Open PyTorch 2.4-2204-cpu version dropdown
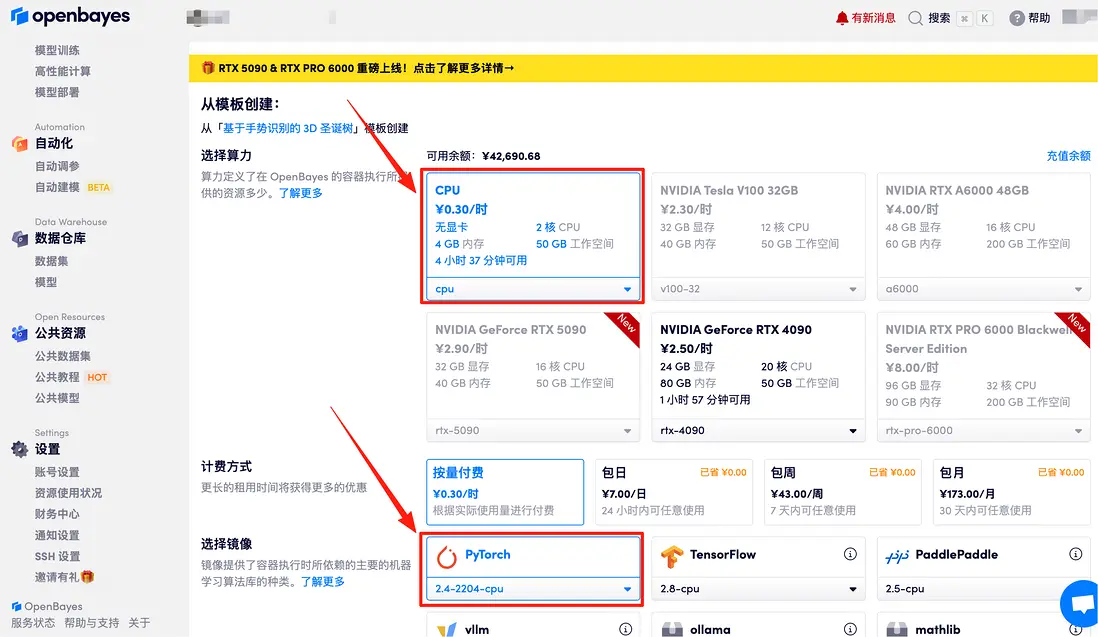1098x637 pixels. [533, 589]
